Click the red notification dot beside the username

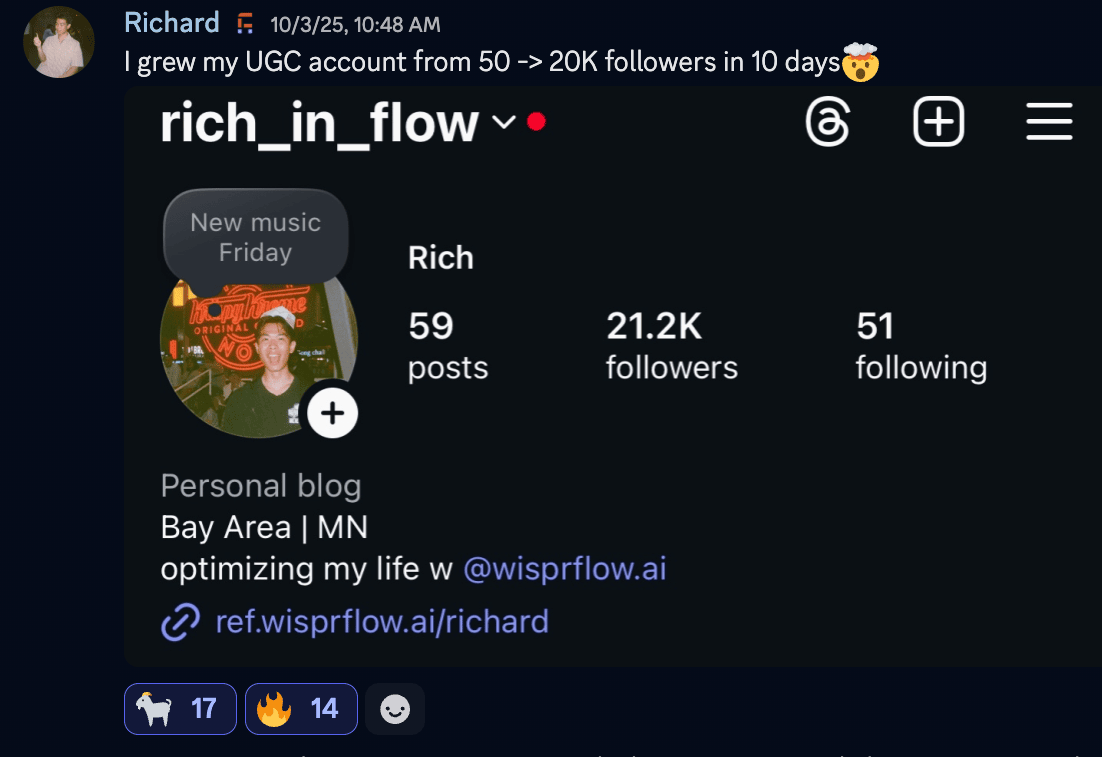pos(536,122)
